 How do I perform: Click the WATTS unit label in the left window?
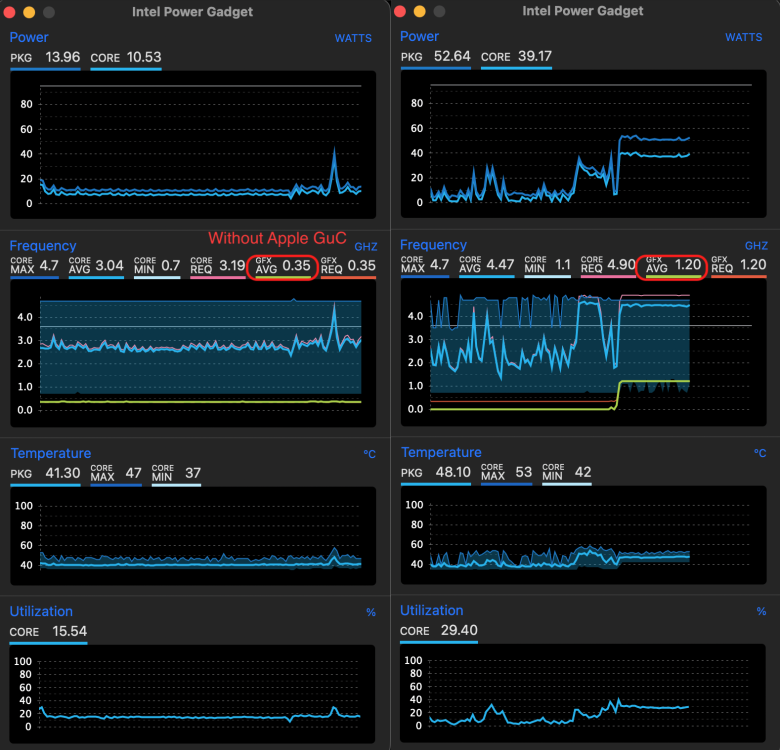pyautogui.click(x=353, y=38)
